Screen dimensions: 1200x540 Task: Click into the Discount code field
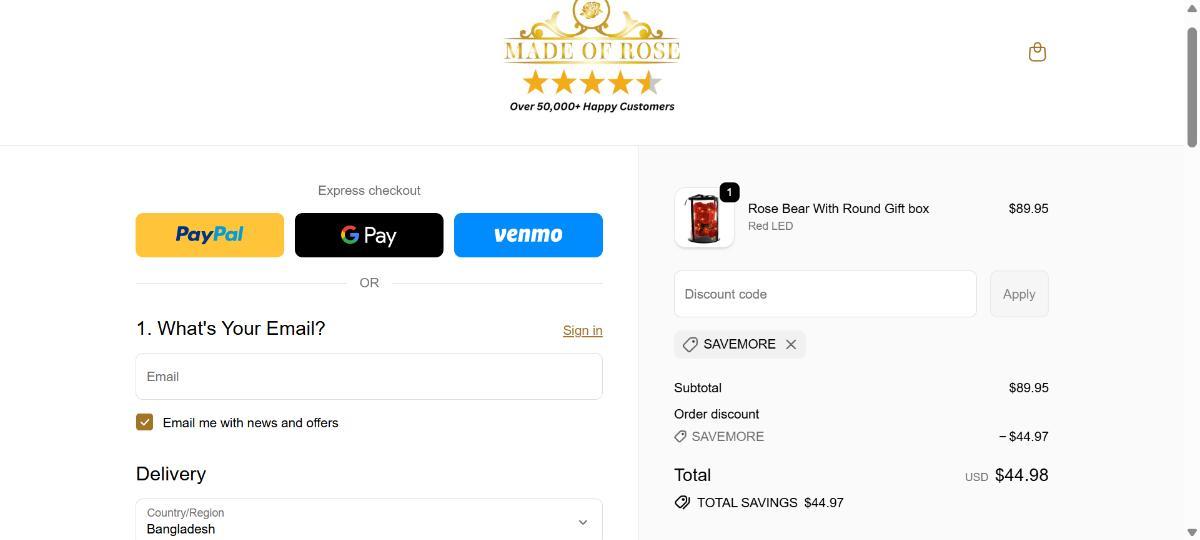coord(825,294)
